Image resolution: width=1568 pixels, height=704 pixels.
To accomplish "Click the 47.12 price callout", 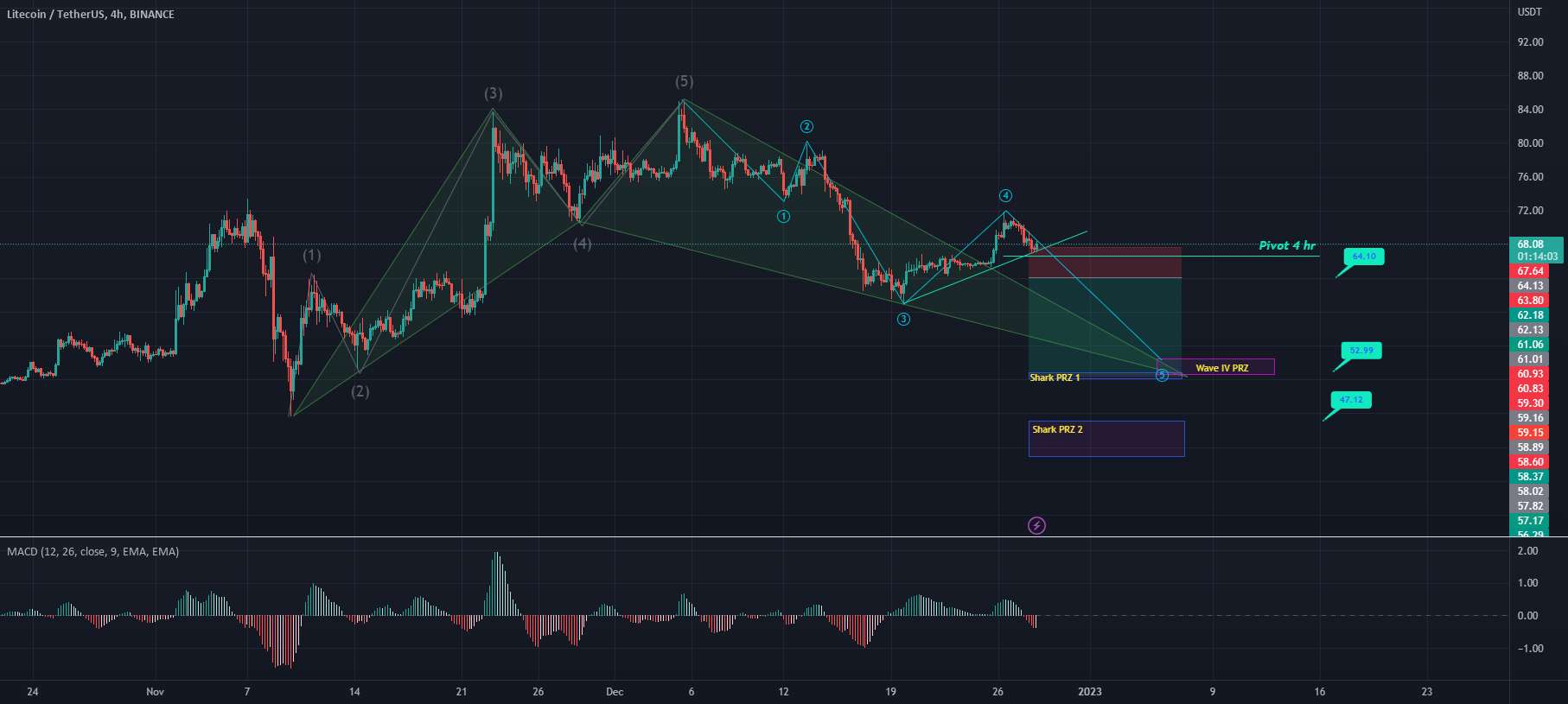I will pos(1351,400).
